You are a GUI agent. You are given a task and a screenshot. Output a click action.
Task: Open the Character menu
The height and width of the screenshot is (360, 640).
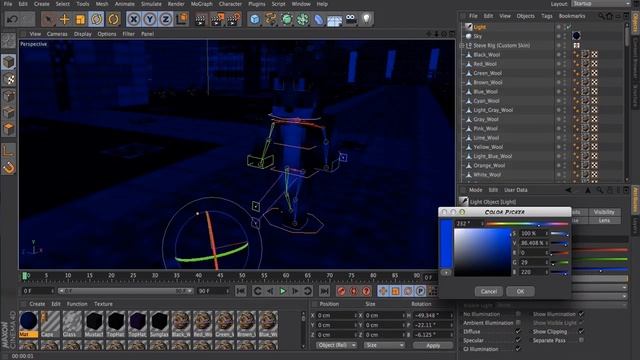pos(230,4)
